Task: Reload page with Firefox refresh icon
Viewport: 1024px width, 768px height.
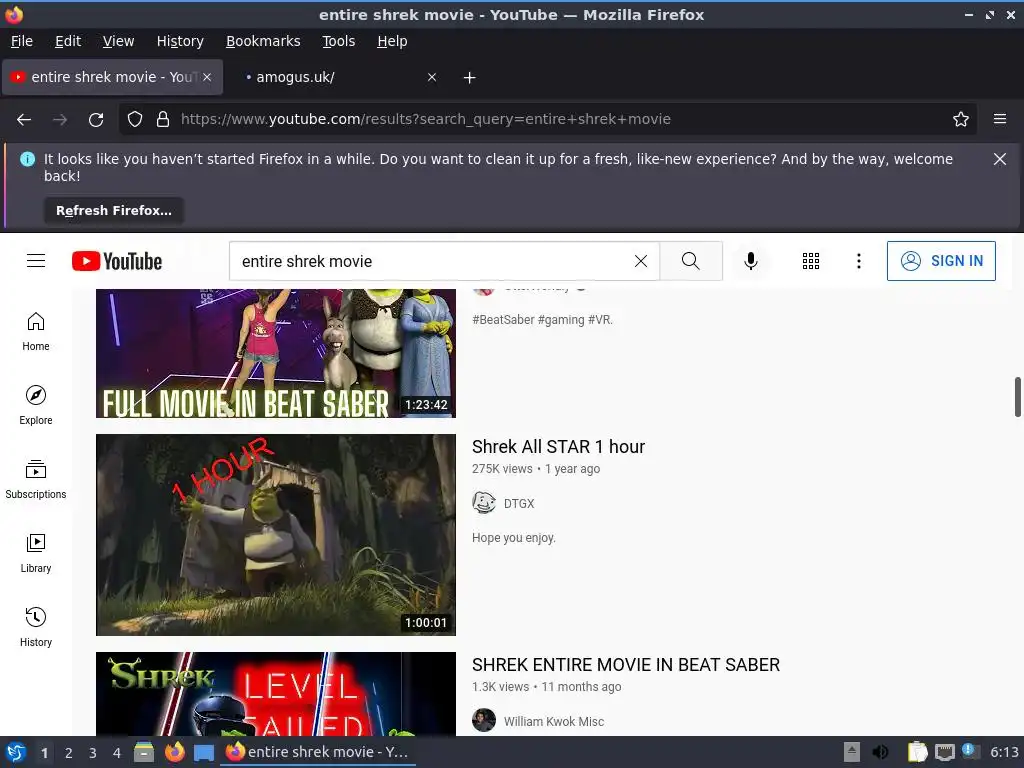Action: [x=96, y=120]
